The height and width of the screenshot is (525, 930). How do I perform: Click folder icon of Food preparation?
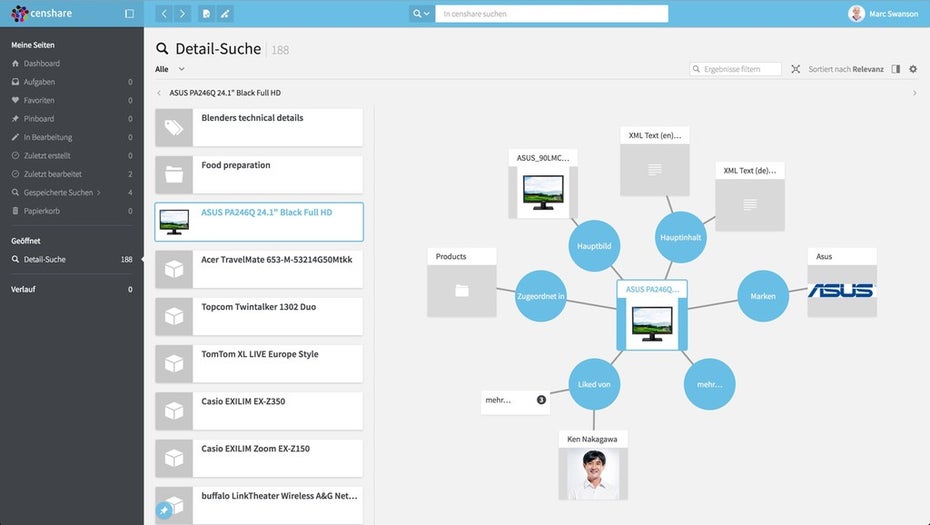174,174
